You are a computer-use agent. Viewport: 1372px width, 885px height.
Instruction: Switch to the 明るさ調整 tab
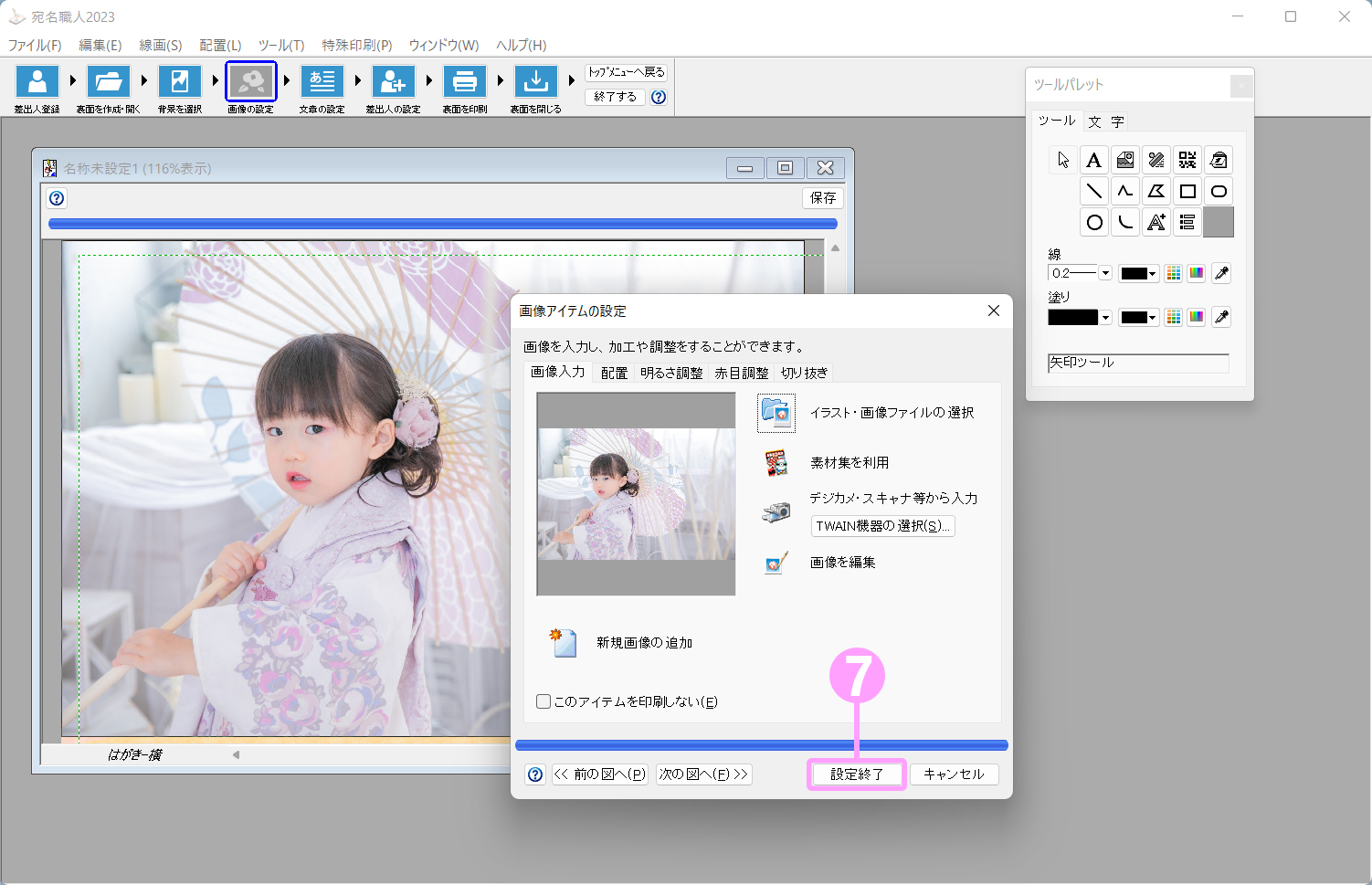point(671,373)
